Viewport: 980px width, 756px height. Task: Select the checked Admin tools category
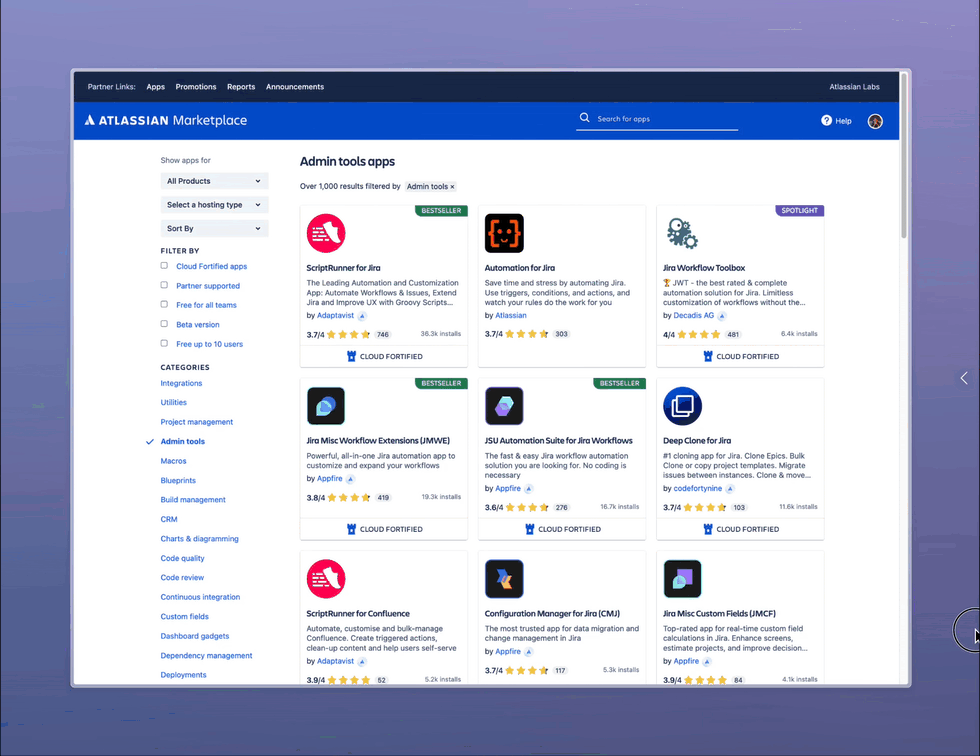click(x=182, y=442)
